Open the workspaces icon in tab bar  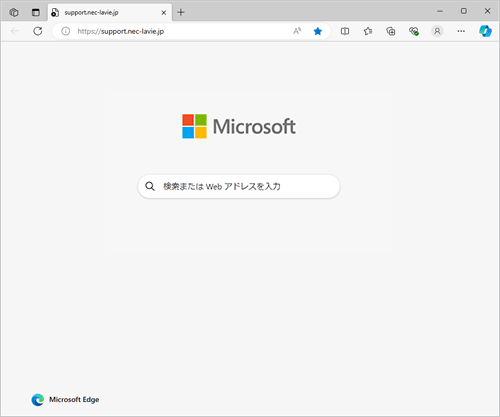[14, 12]
